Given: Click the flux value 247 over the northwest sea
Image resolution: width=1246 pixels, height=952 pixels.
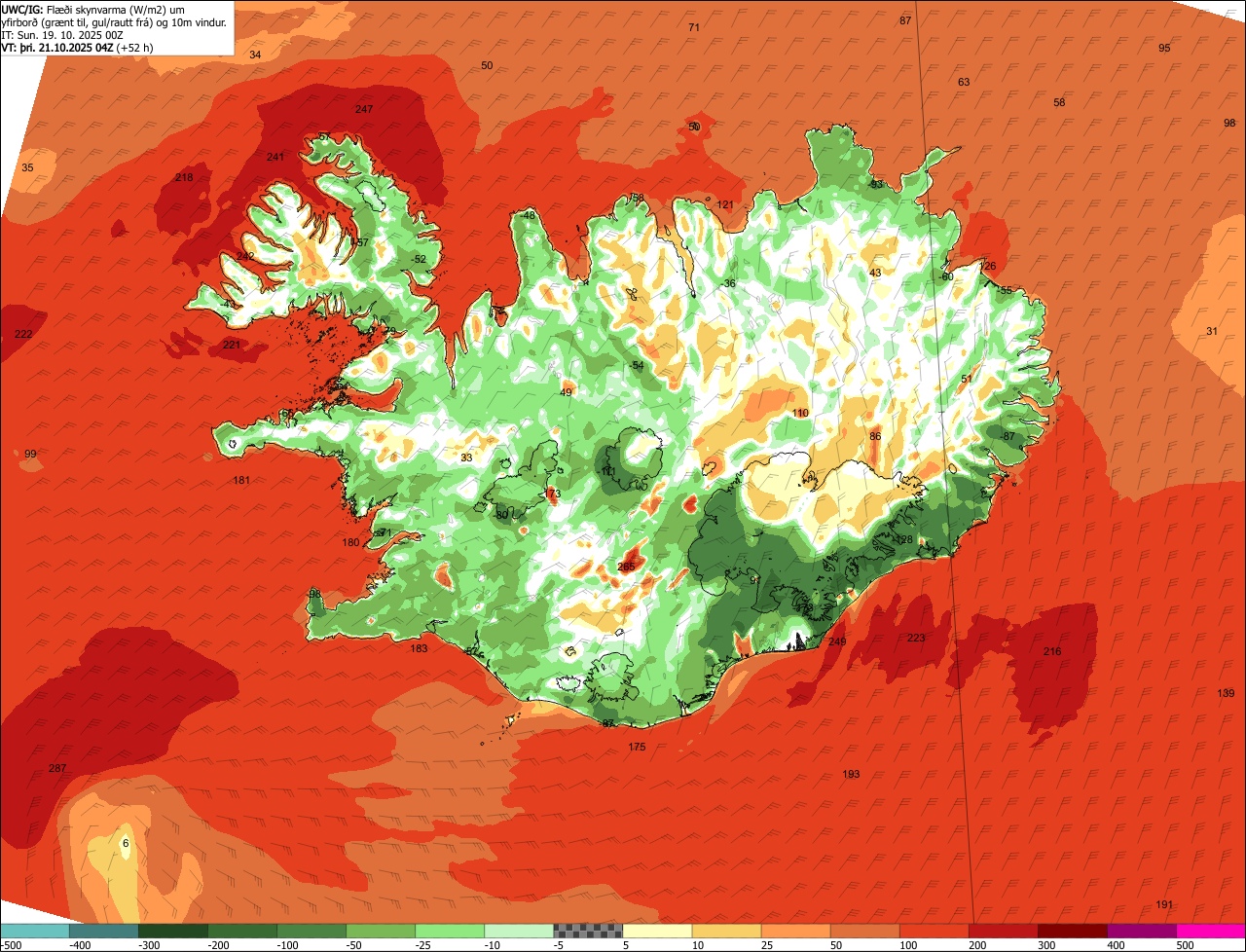Looking at the screenshot, I should click(364, 109).
